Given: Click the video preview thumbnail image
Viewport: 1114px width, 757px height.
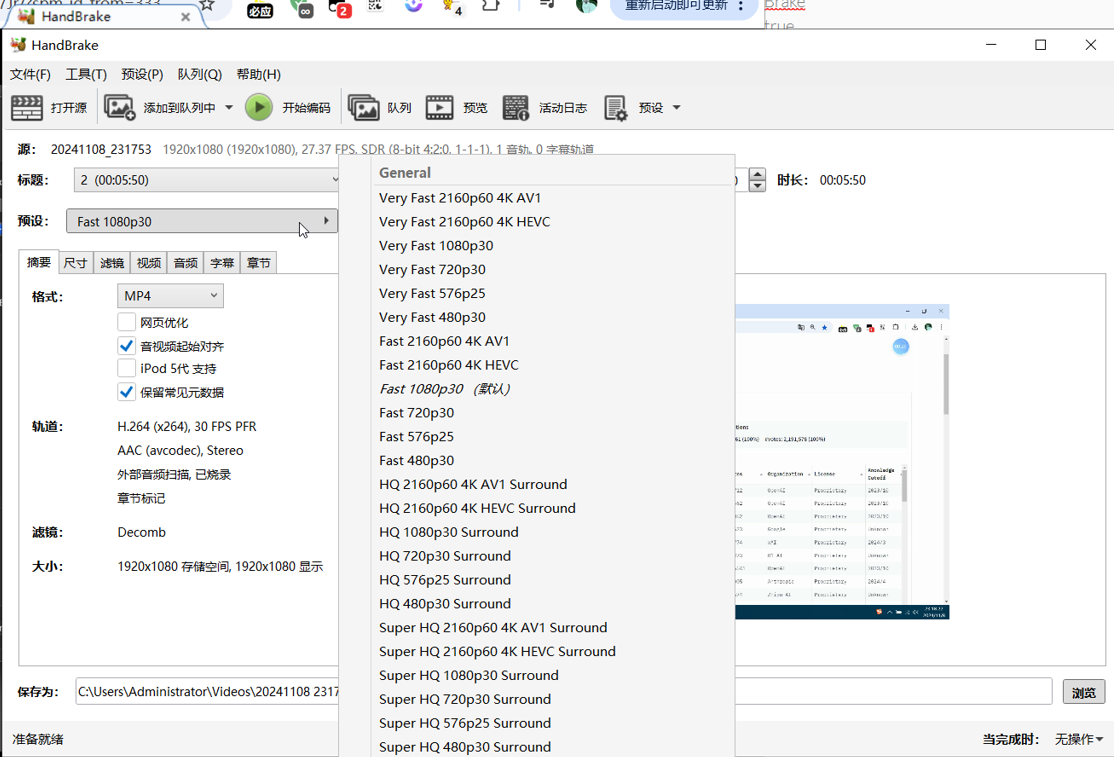Looking at the screenshot, I should coord(842,462).
